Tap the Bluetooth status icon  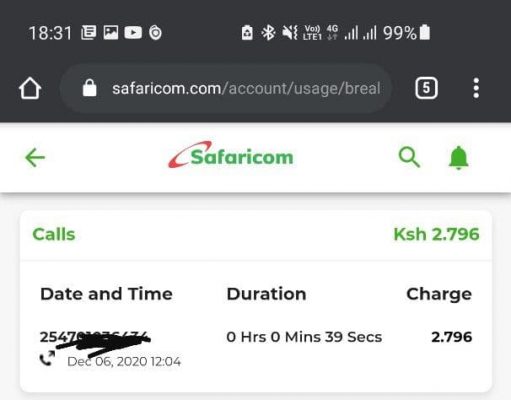pyautogui.click(x=268, y=33)
